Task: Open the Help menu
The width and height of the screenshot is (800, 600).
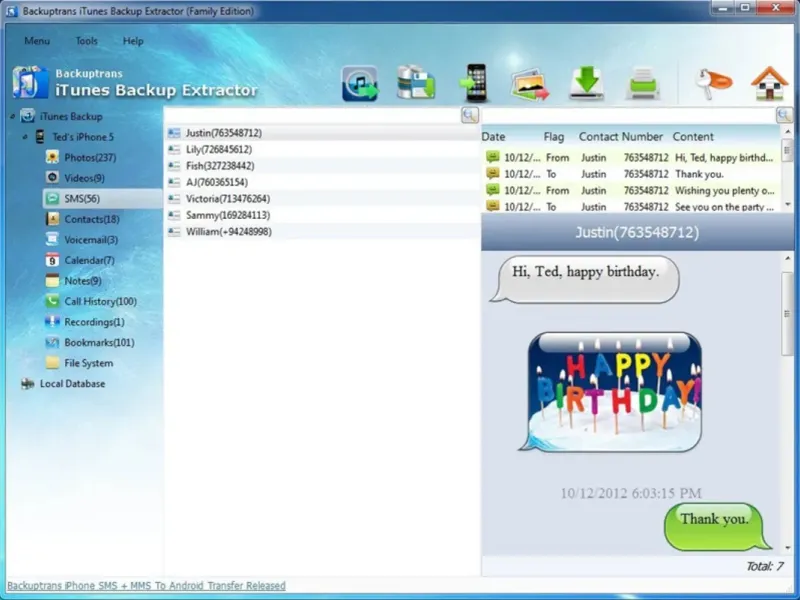Action: (x=133, y=41)
